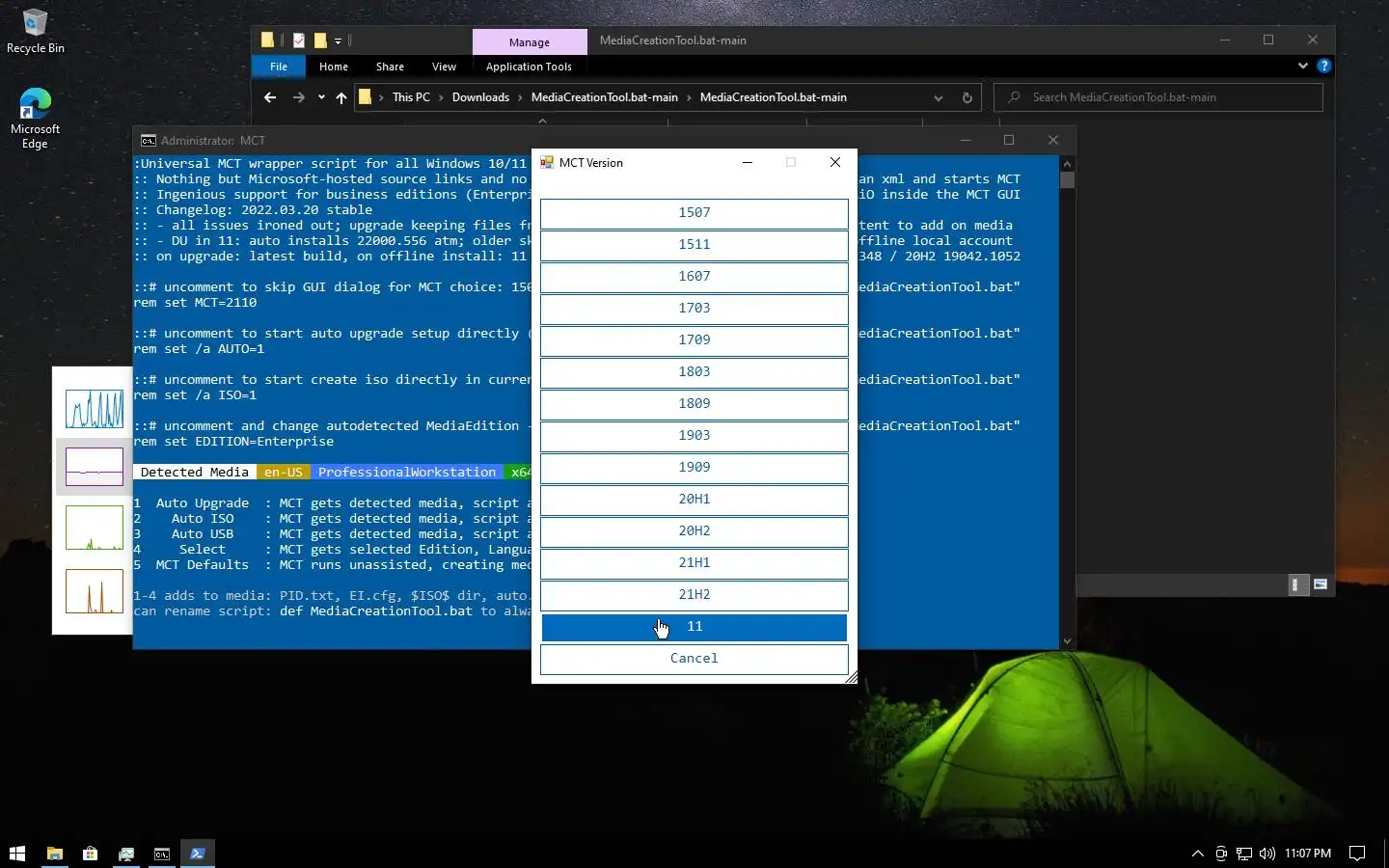The width and height of the screenshot is (1389, 868).
Task: Select the purple performance graph thumbnail
Action: point(95,467)
